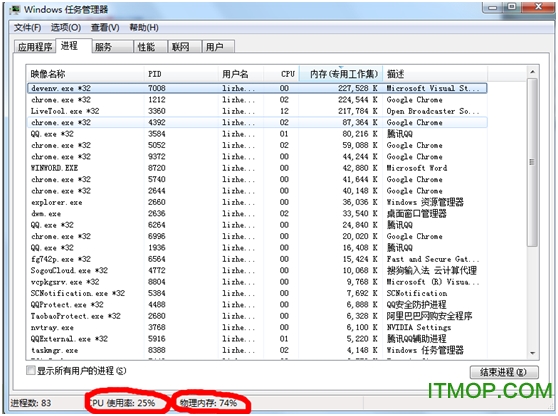Viewport: 558px width, 416px height.
Task: Click the Open Broadcaster So... description
Action: tap(433, 111)
